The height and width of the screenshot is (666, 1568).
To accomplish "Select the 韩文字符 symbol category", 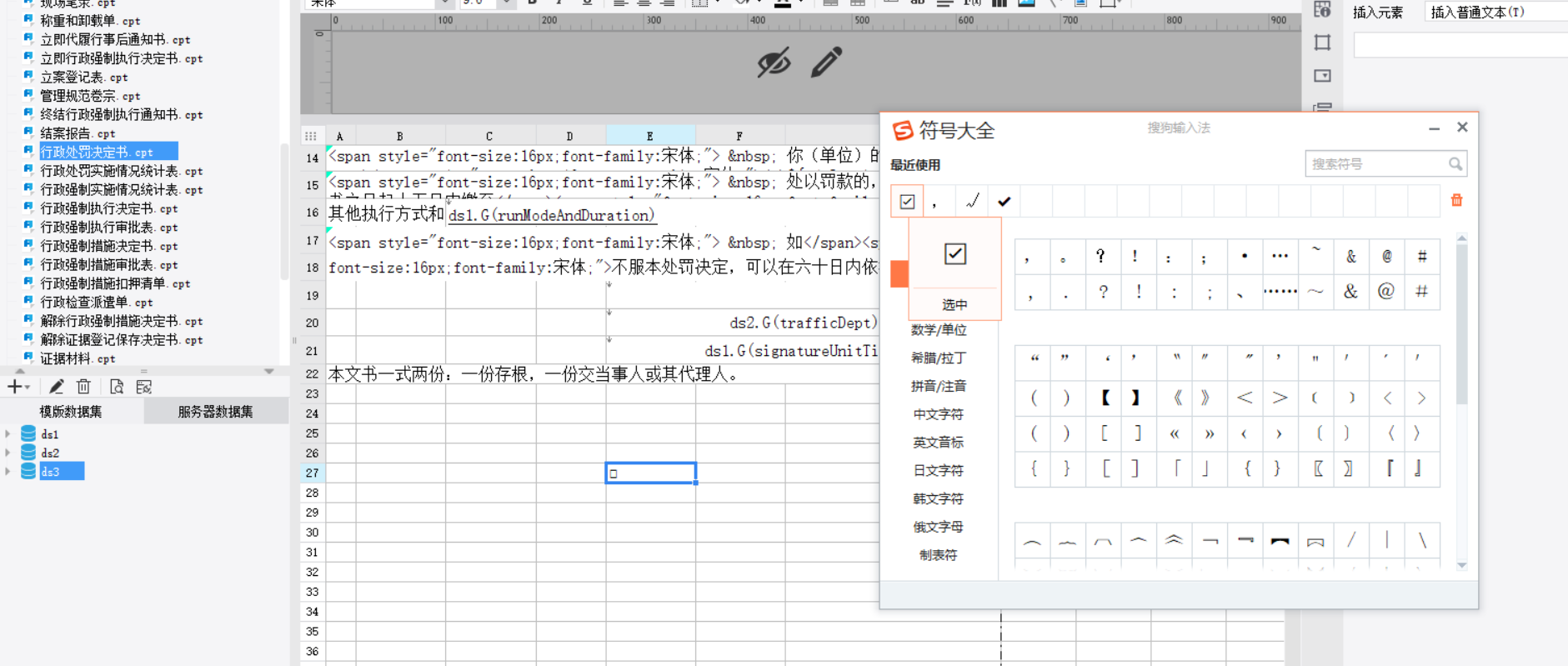I will 939,499.
